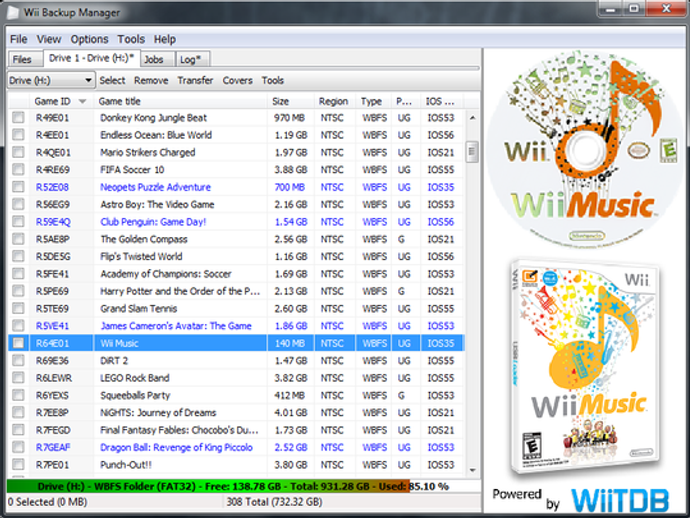Check The Golden Compass checkbox
Image resolution: width=690 pixels, height=518 pixels.
[18, 239]
